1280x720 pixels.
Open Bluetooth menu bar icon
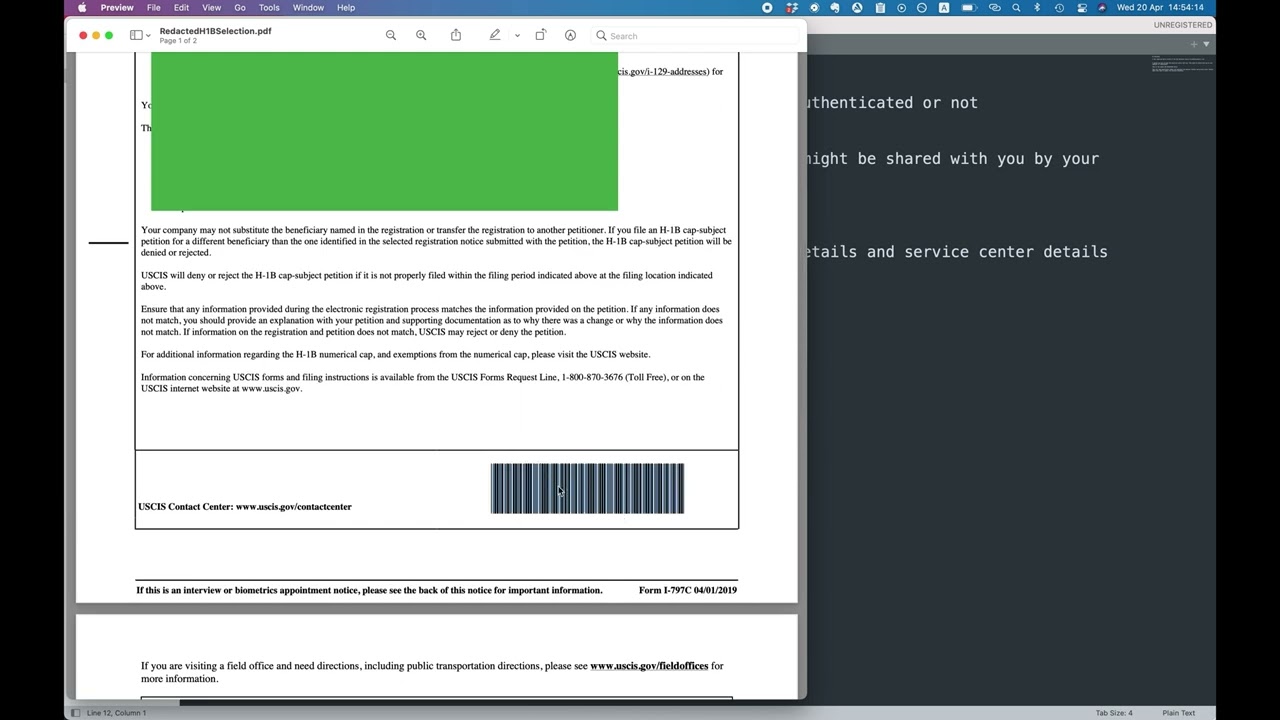(1037, 7)
